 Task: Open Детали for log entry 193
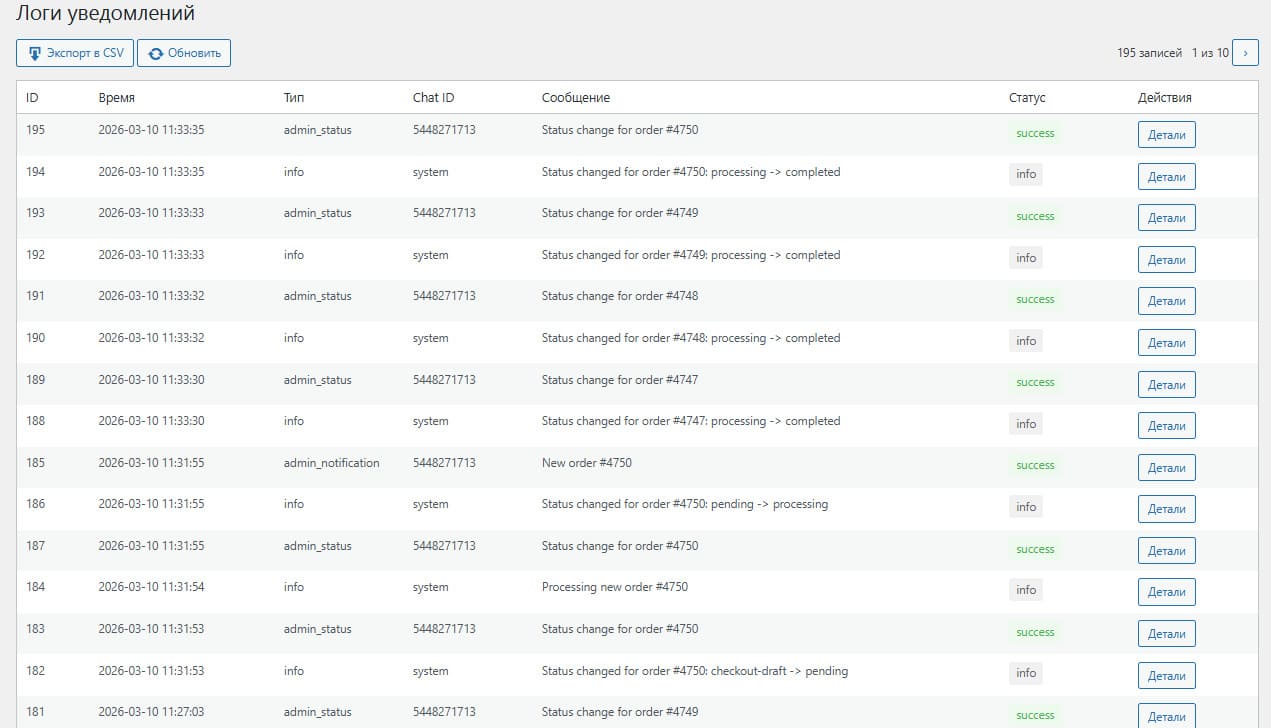coord(1166,218)
